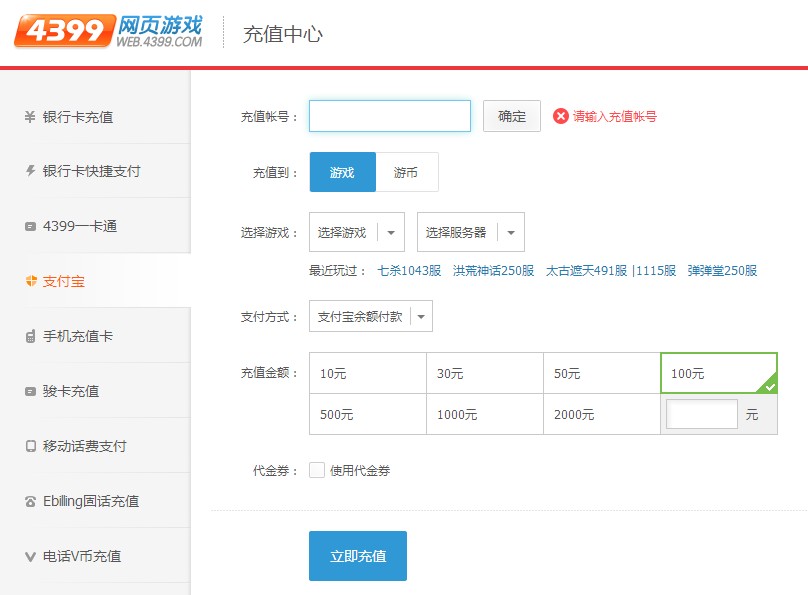Open the 支付宝余额付款 payment dropdown
The width and height of the screenshot is (808, 595).
point(371,316)
